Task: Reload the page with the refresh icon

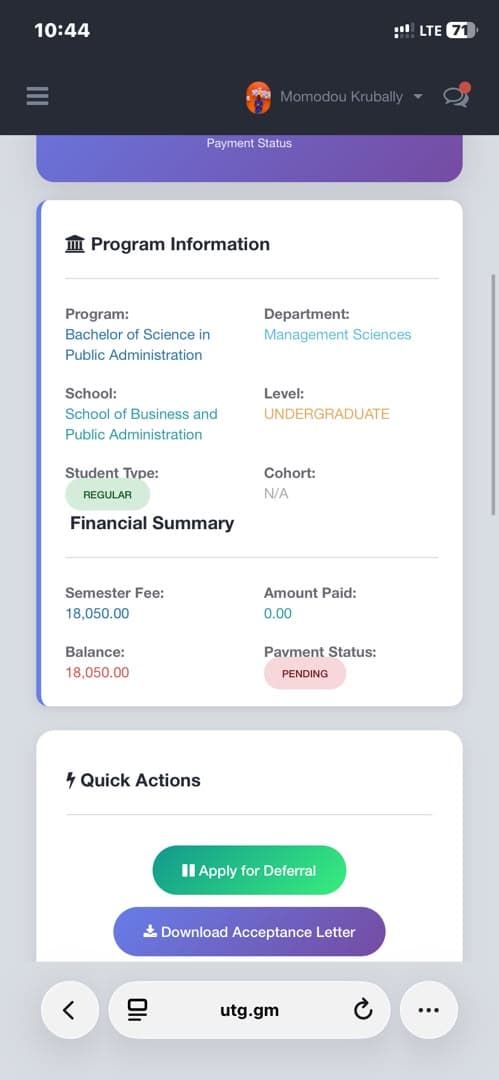Action: tap(363, 1010)
